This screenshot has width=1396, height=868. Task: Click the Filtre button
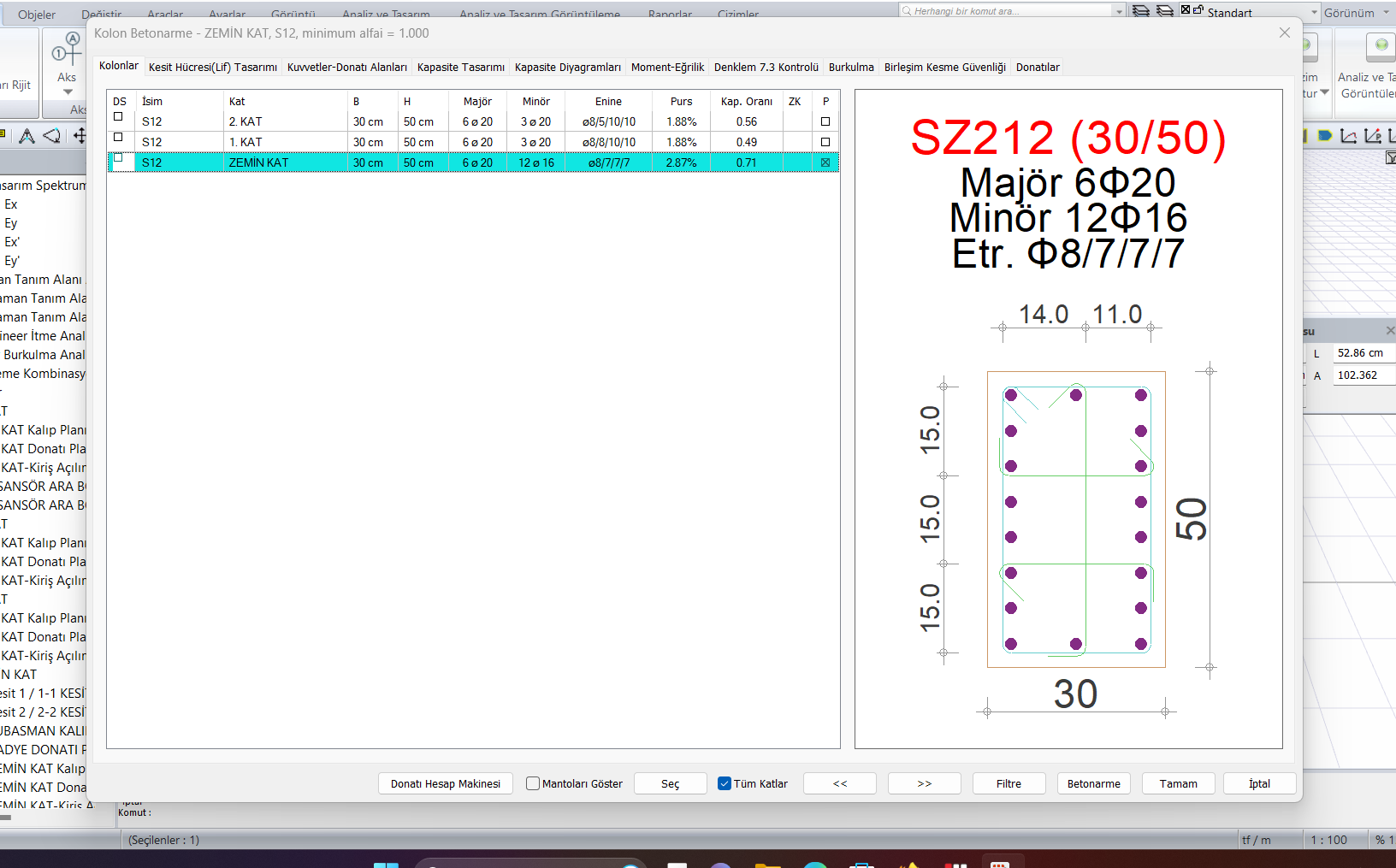(x=1009, y=783)
